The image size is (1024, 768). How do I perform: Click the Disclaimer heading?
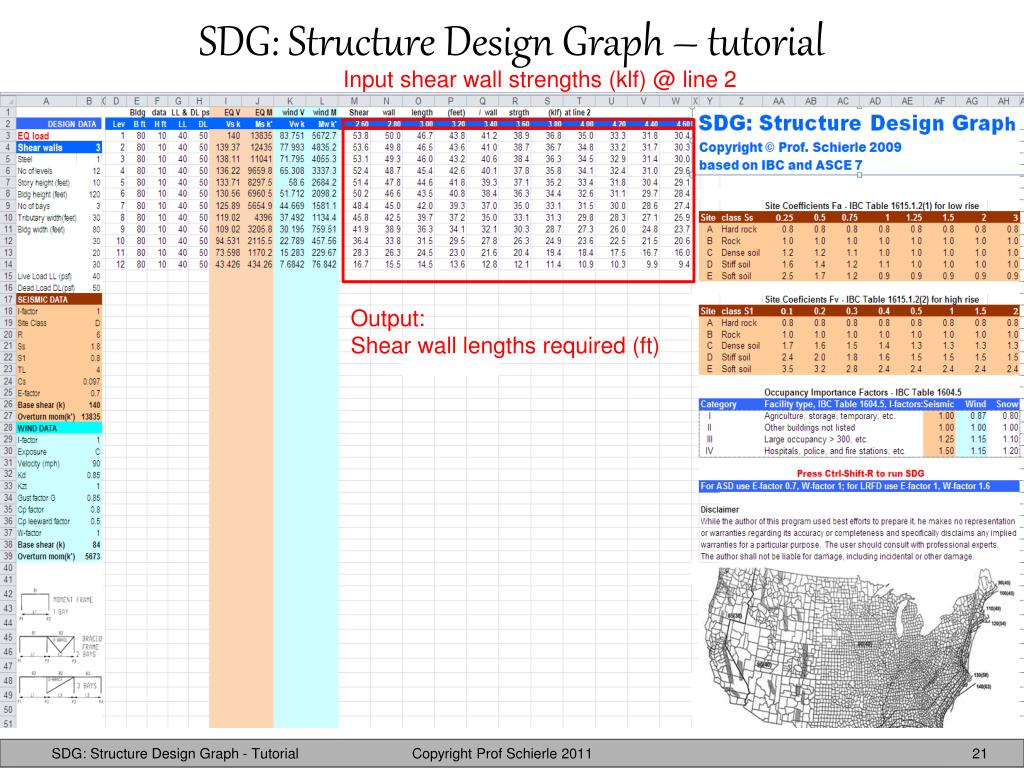click(720, 509)
